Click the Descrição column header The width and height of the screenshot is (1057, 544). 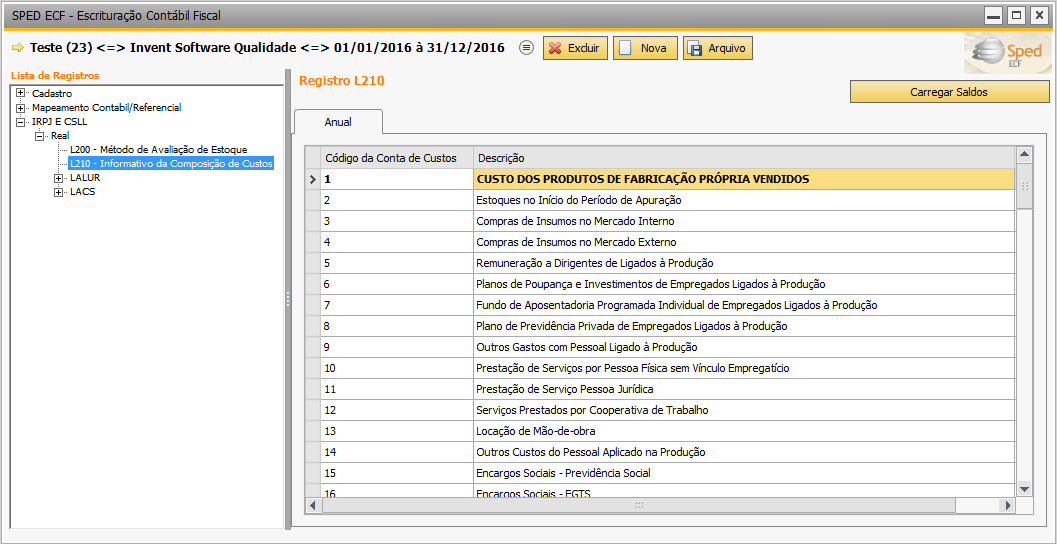pyautogui.click(x=744, y=158)
